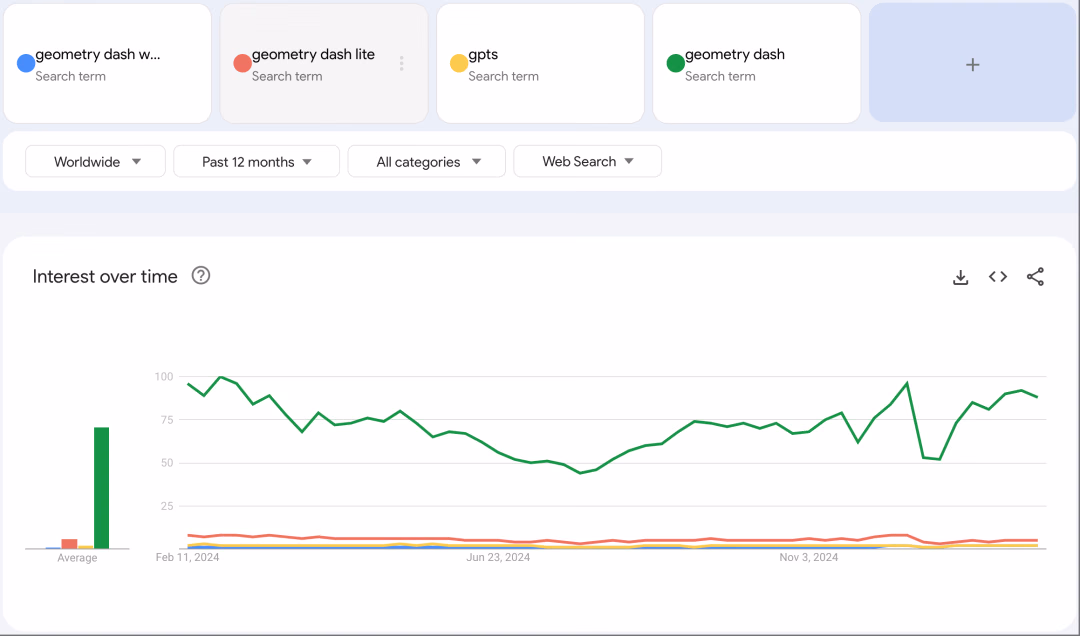The width and height of the screenshot is (1080, 636).
Task: Click the 25 y-axis value
Action: (167, 506)
